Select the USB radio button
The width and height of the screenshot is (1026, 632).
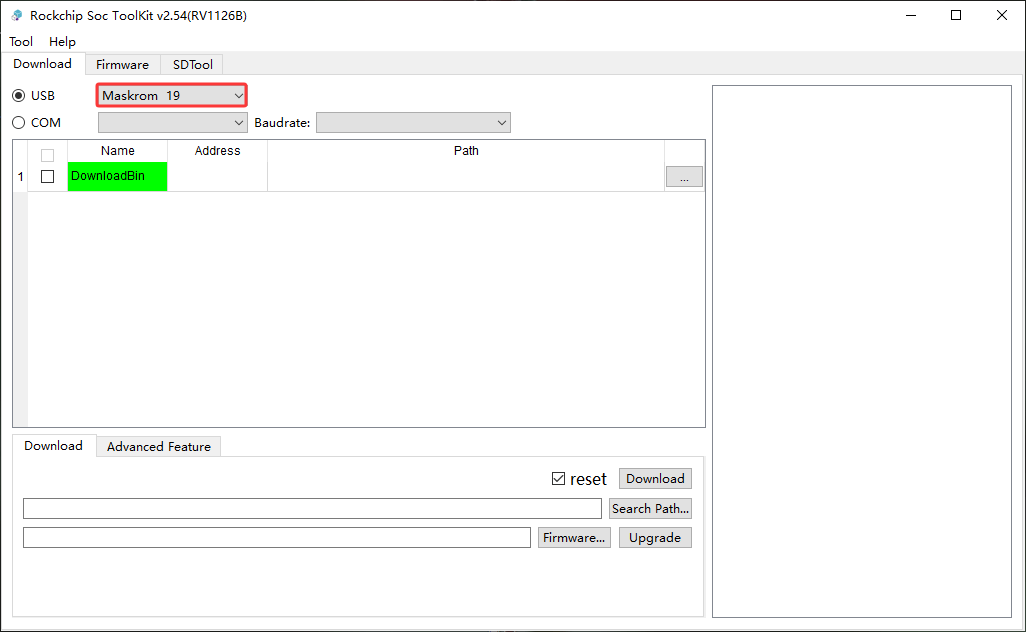tap(18, 96)
